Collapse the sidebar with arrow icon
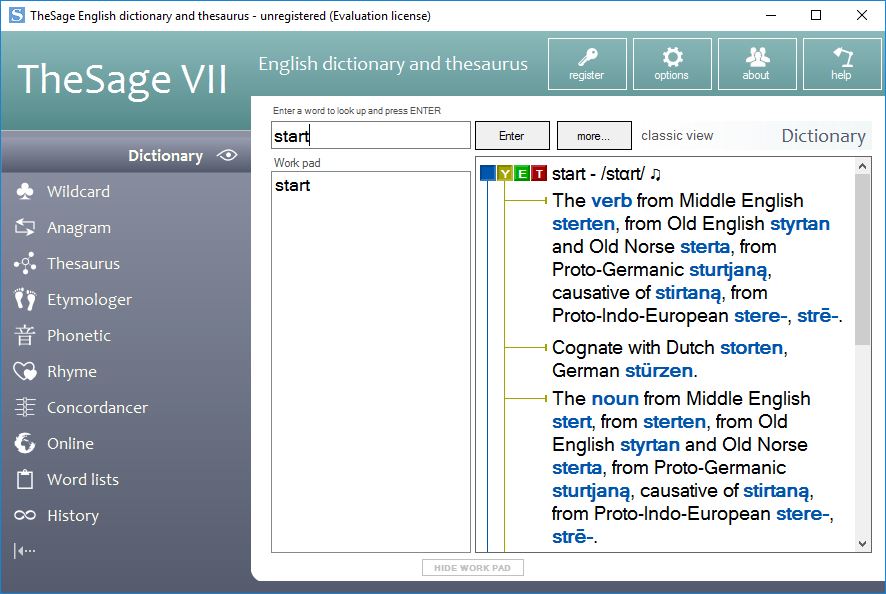The width and height of the screenshot is (886, 594). point(24,550)
